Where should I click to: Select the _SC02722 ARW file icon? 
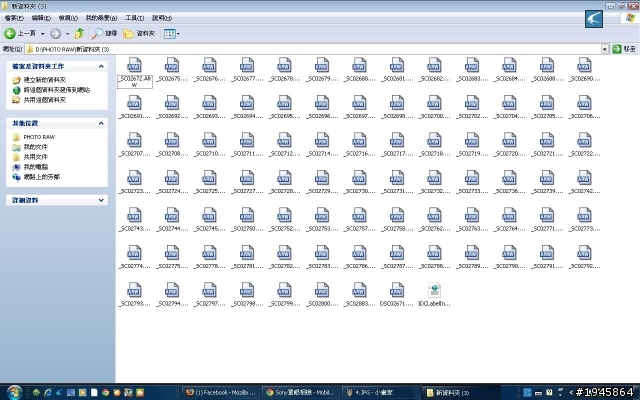(584, 140)
